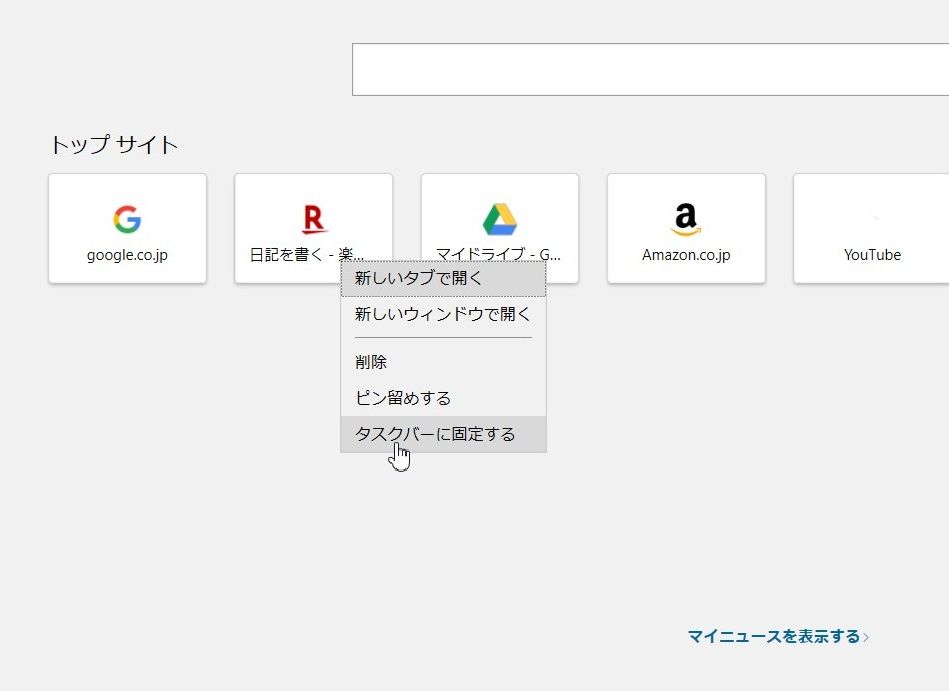Image resolution: width=949 pixels, height=691 pixels.
Task: Open the マイニュースを表示する link
Action: [771, 635]
